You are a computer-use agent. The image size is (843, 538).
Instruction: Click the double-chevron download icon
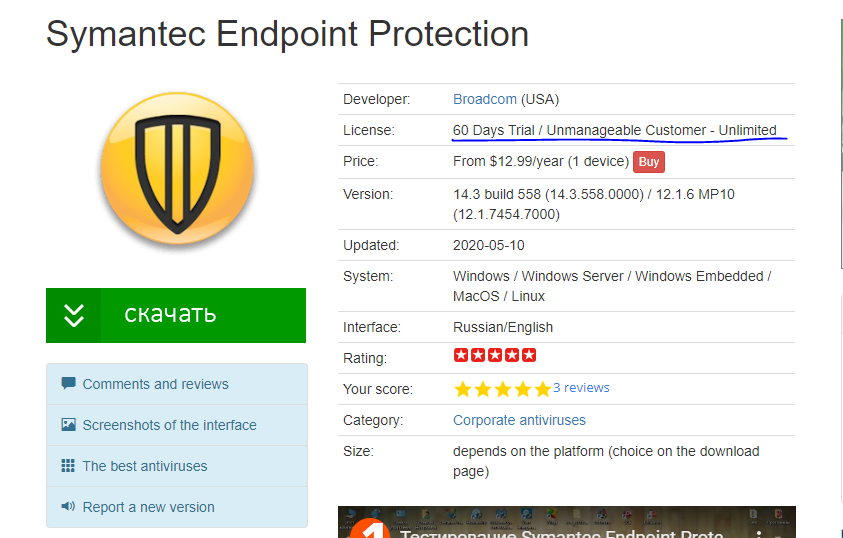click(x=74, y=315)
